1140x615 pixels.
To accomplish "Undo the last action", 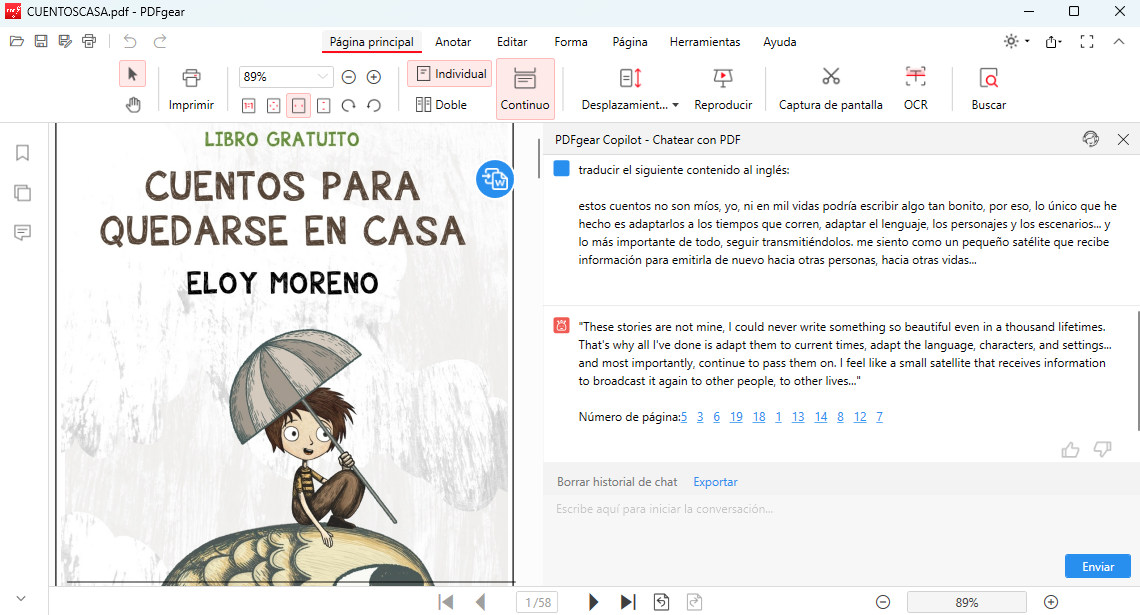I will (x=130, y=40).
